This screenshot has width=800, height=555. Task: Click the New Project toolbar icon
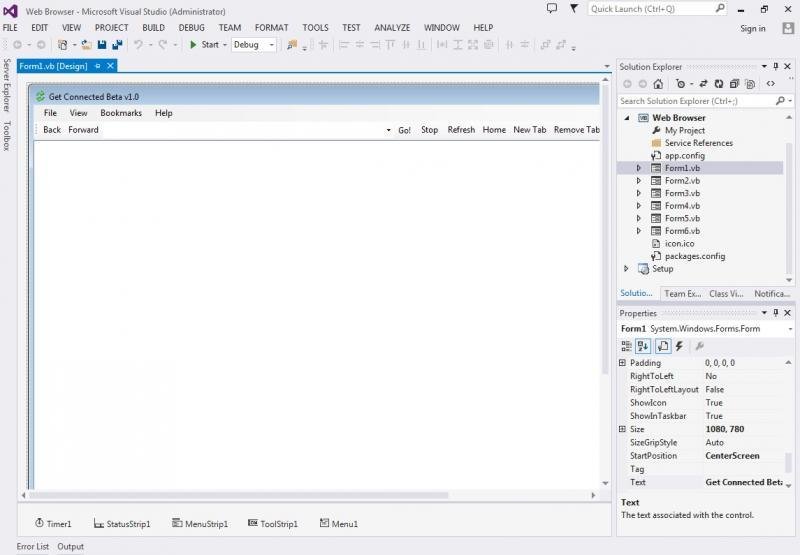pos(62,45)
